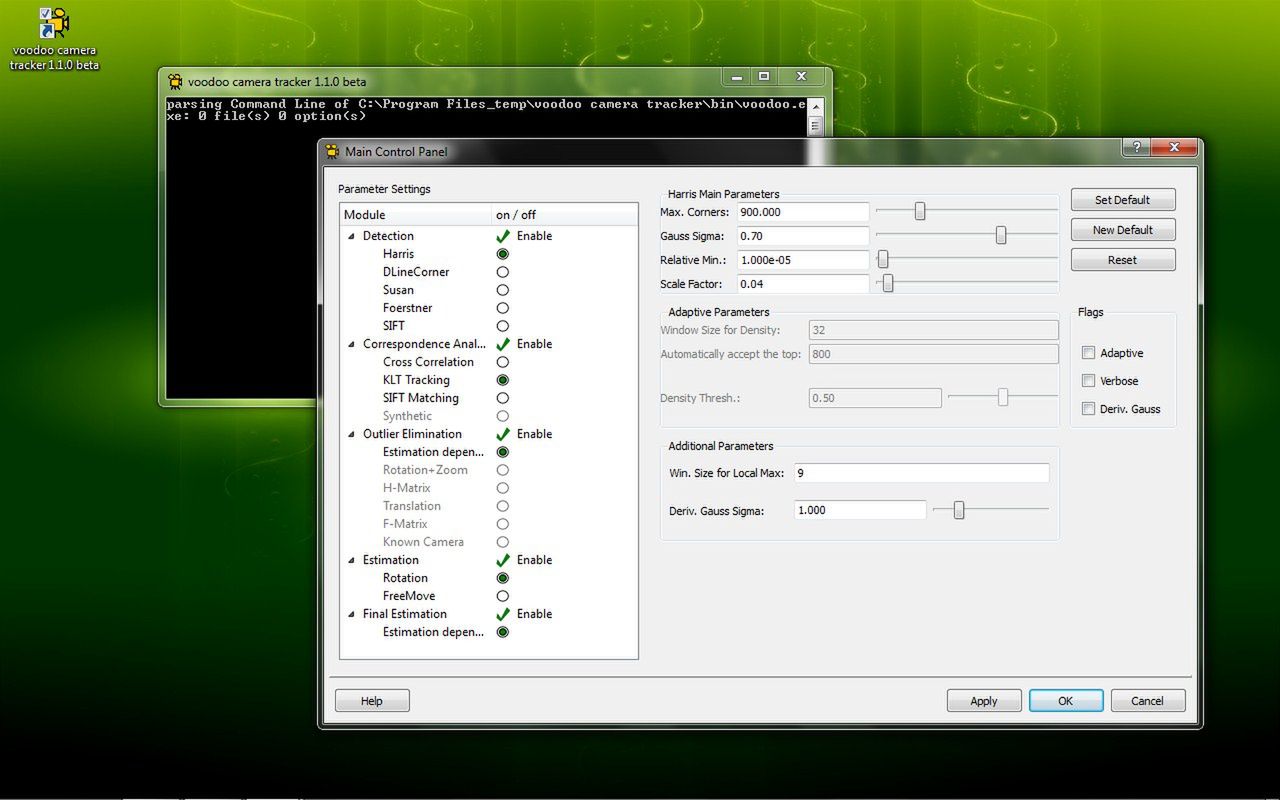Confirm with the OK button

[x=1066, y=701]
